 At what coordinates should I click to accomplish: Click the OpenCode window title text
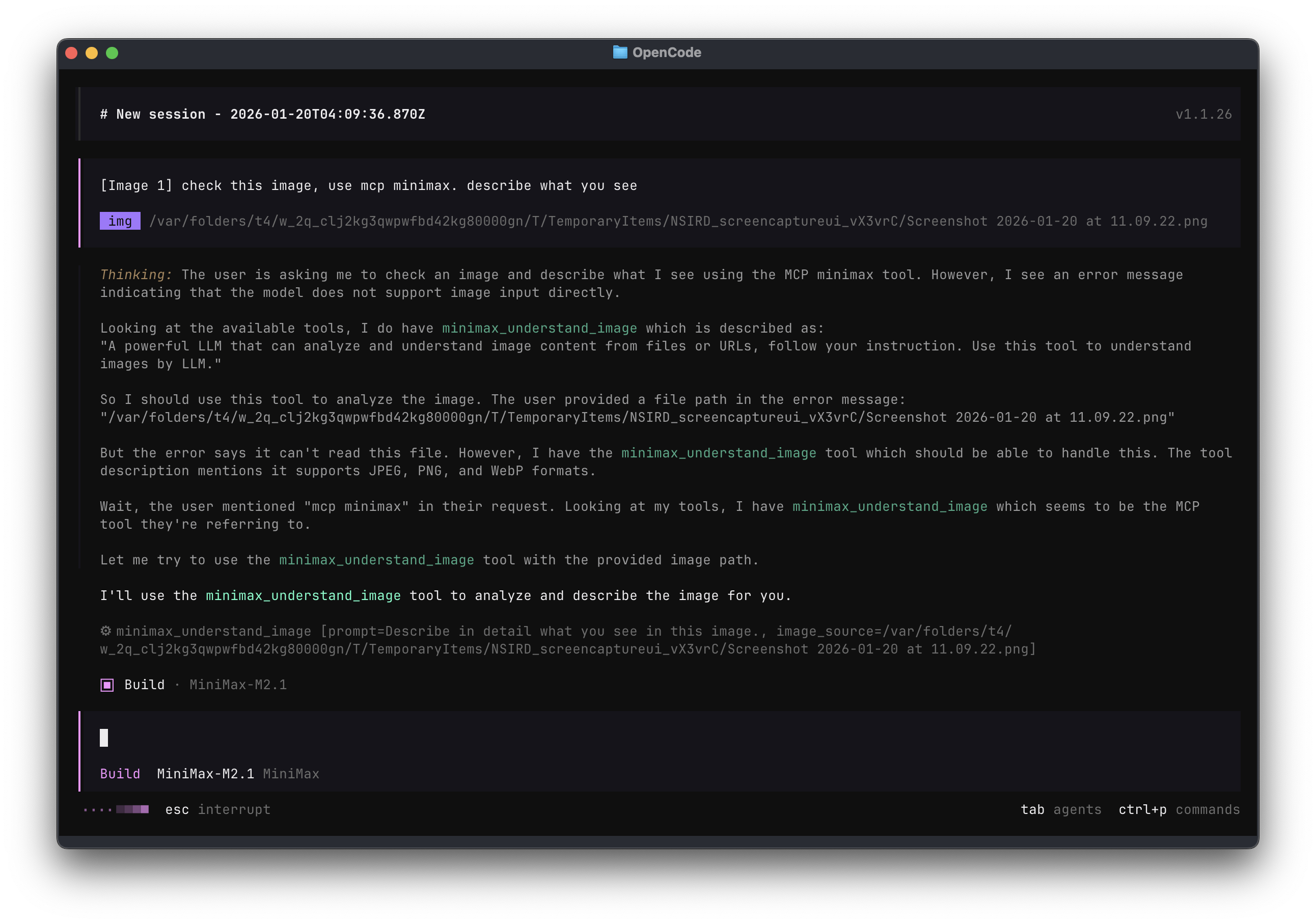[x=667, y=52]
